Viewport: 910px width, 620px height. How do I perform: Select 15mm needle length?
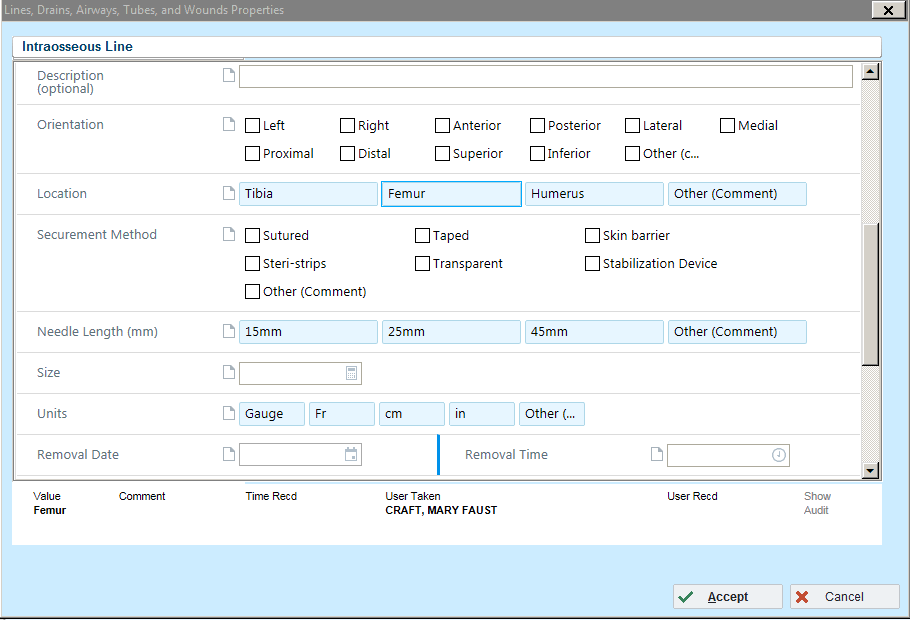(x=308, y=332)
